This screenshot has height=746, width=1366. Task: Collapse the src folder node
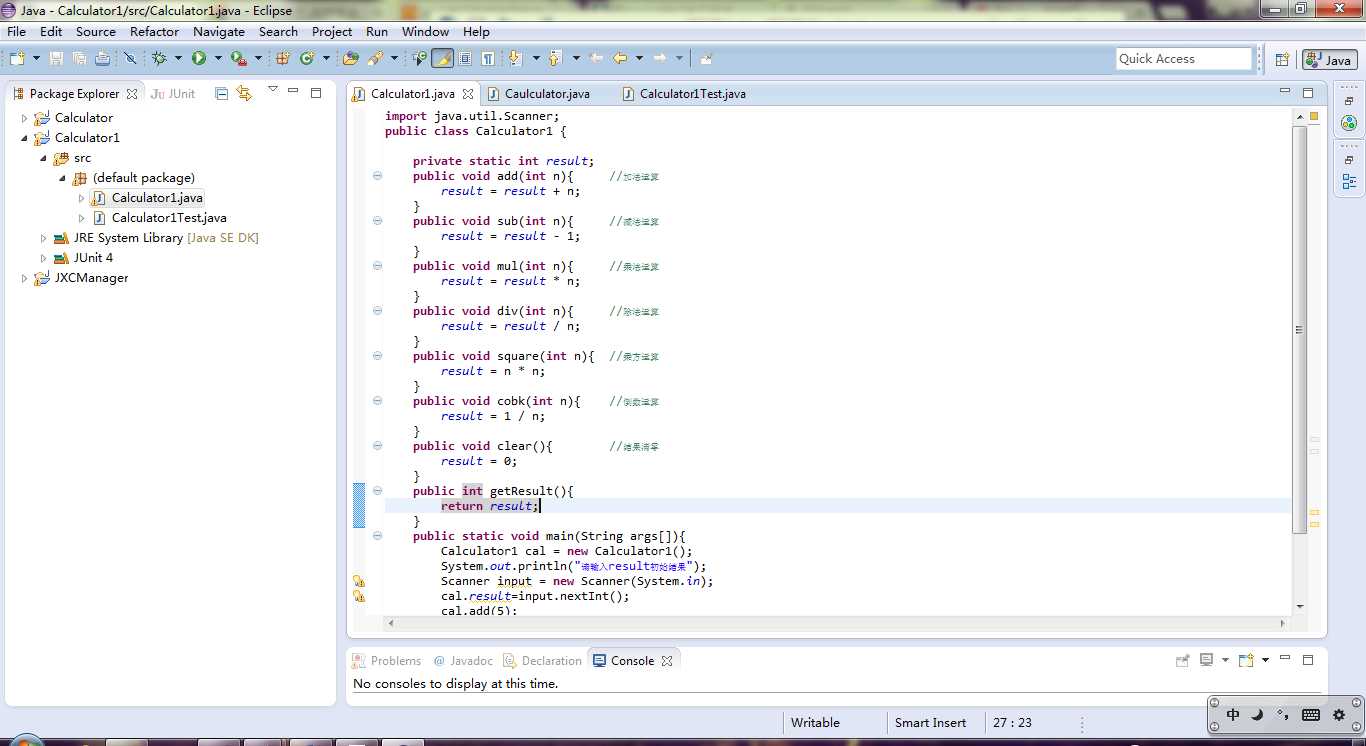44,158
